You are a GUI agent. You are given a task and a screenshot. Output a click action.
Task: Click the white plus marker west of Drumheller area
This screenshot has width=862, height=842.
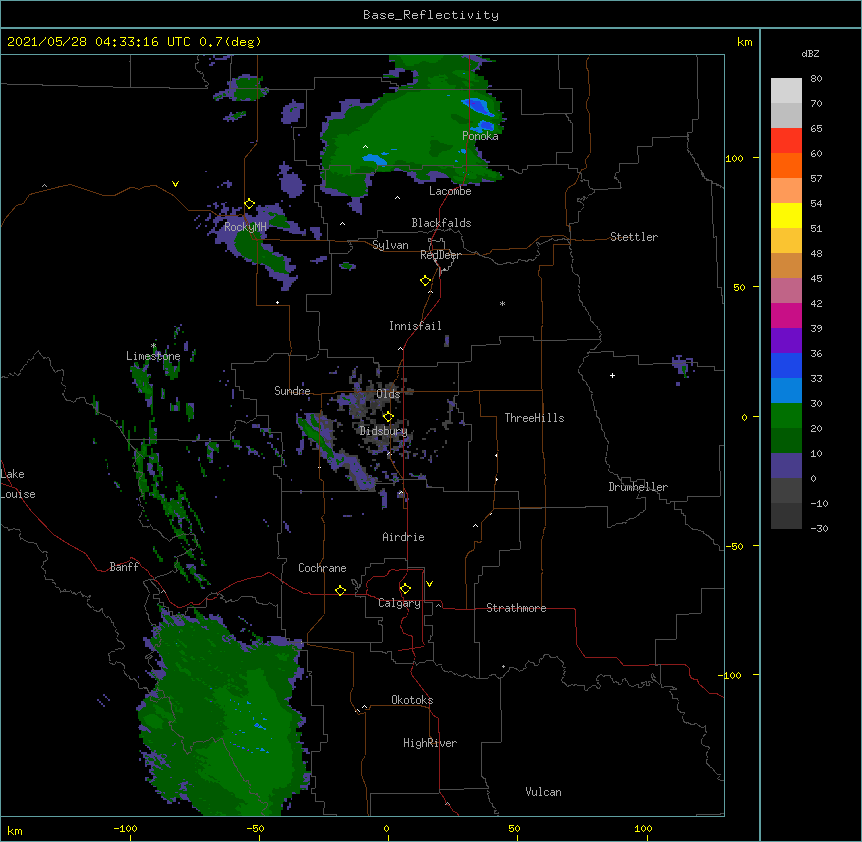[x=612, y=375]
